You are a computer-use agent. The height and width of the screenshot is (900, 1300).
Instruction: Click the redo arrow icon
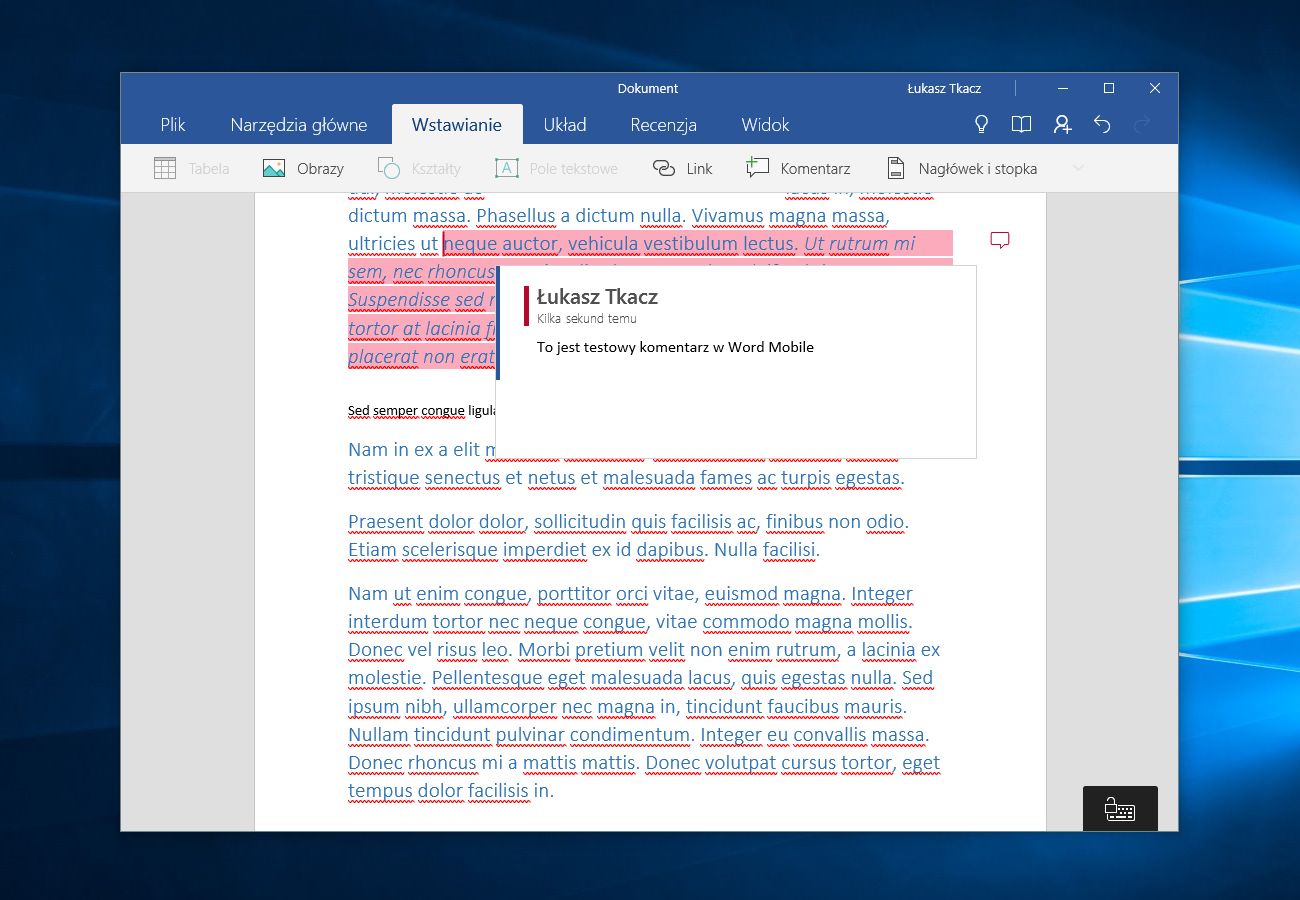click(1142, 125)
